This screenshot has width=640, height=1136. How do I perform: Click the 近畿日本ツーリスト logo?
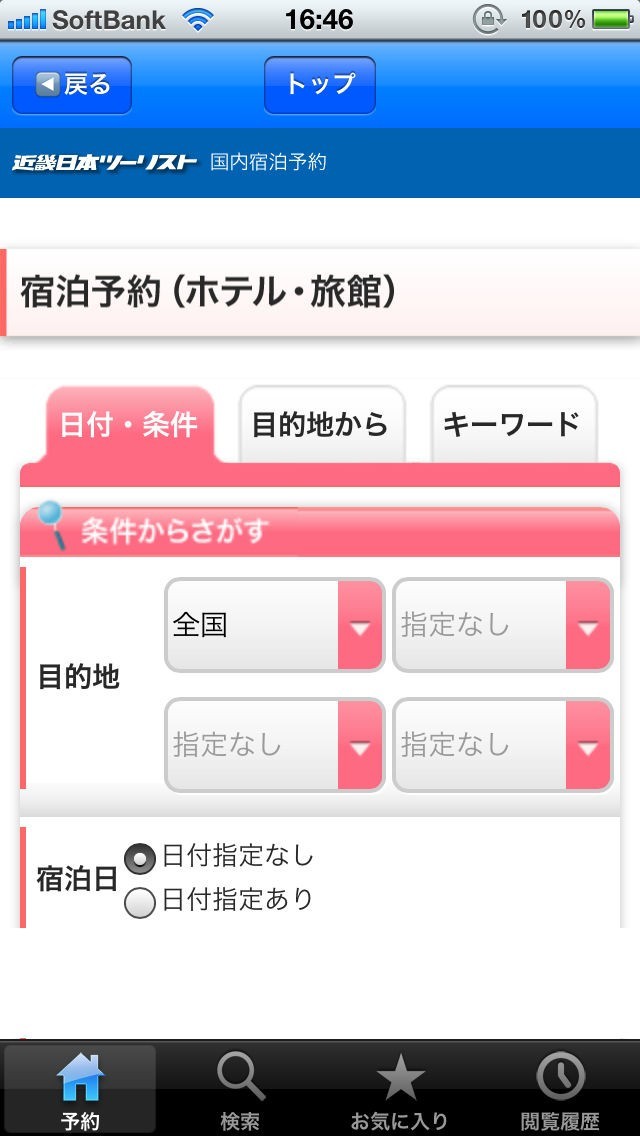[104, 163]
